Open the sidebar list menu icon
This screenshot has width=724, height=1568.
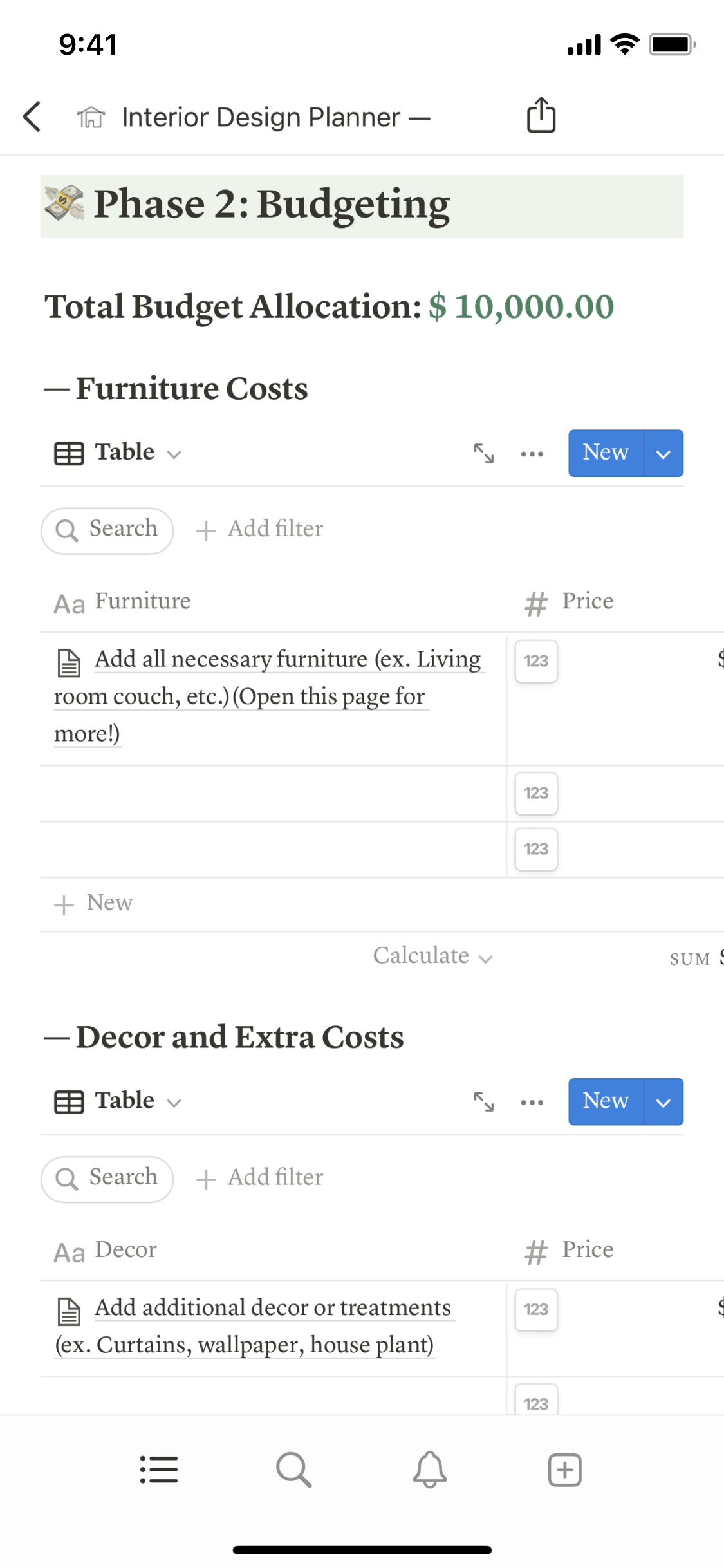tap(159, 1470)
